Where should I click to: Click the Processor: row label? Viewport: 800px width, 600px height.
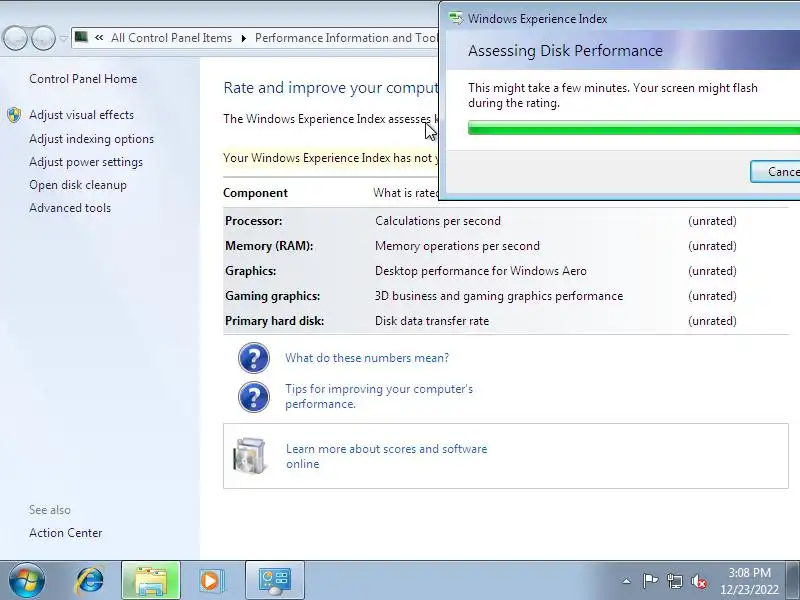point(254,221)
